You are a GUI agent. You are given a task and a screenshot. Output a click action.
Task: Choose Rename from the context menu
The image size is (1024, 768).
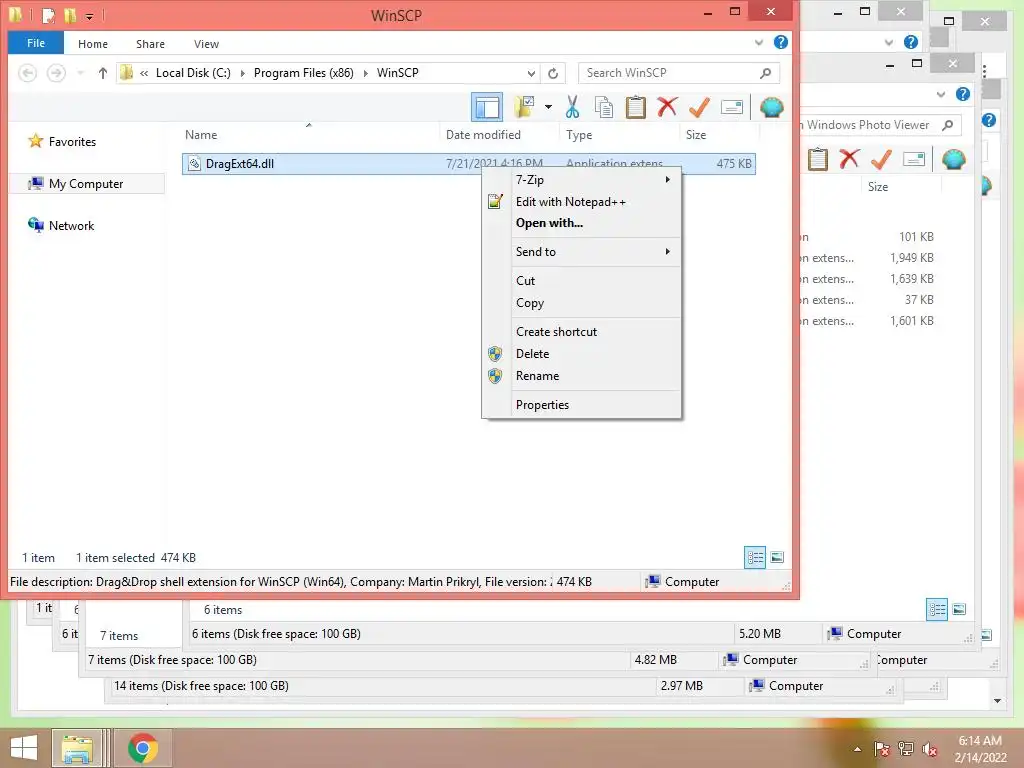(581, 376)
